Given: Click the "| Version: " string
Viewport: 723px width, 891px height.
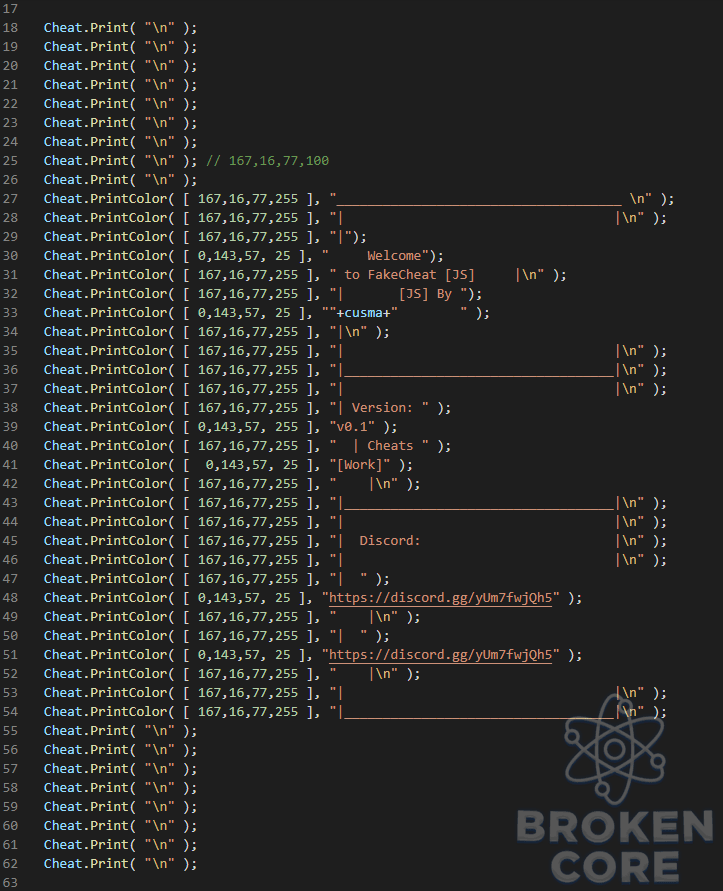Looking at the screenshot, I should [379, 408].
